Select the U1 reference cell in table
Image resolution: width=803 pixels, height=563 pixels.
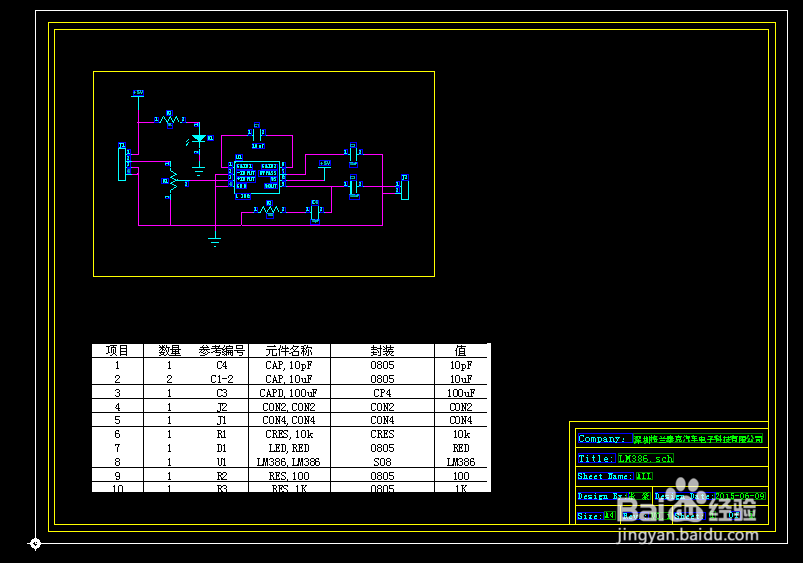pos(221,462)
